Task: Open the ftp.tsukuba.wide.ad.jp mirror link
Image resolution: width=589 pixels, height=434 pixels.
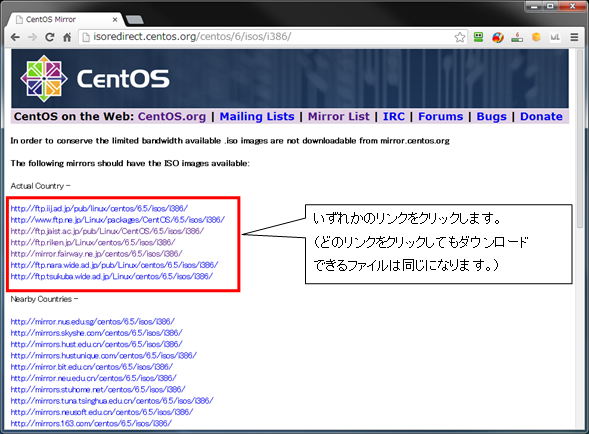Action: pos(112,276)
